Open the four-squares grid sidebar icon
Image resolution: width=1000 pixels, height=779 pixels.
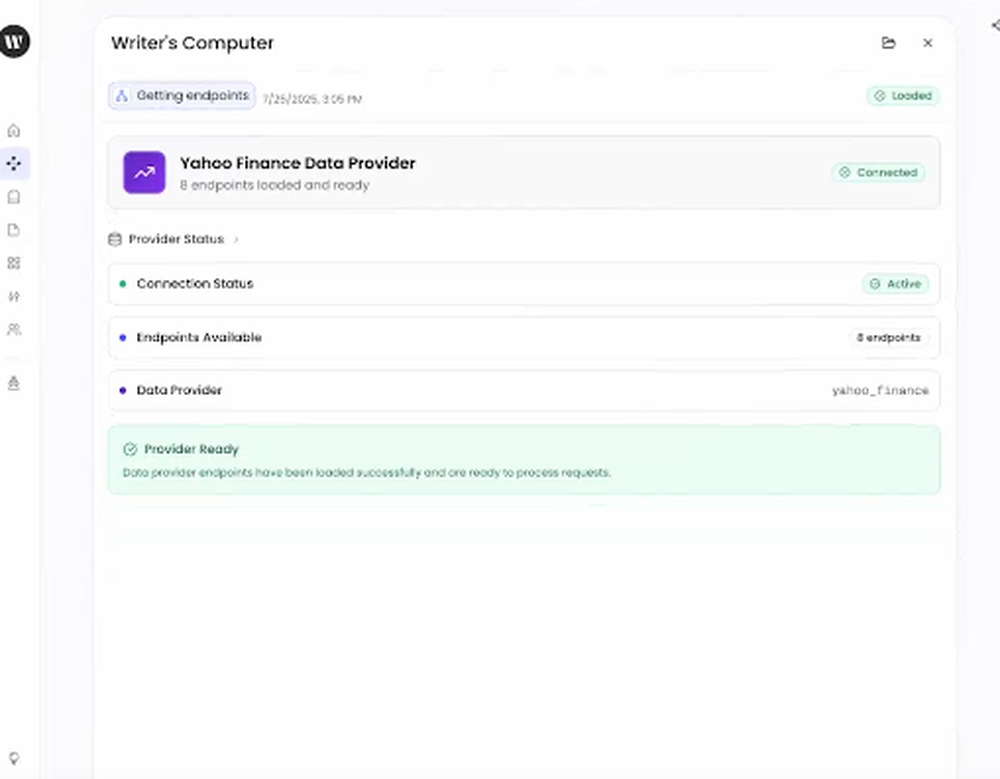[13, 263]
